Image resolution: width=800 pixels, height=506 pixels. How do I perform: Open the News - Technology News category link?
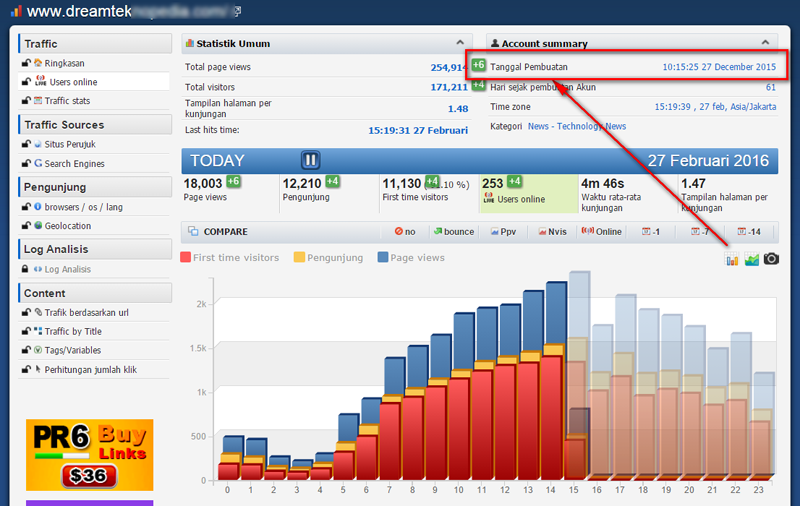(576, 126)
